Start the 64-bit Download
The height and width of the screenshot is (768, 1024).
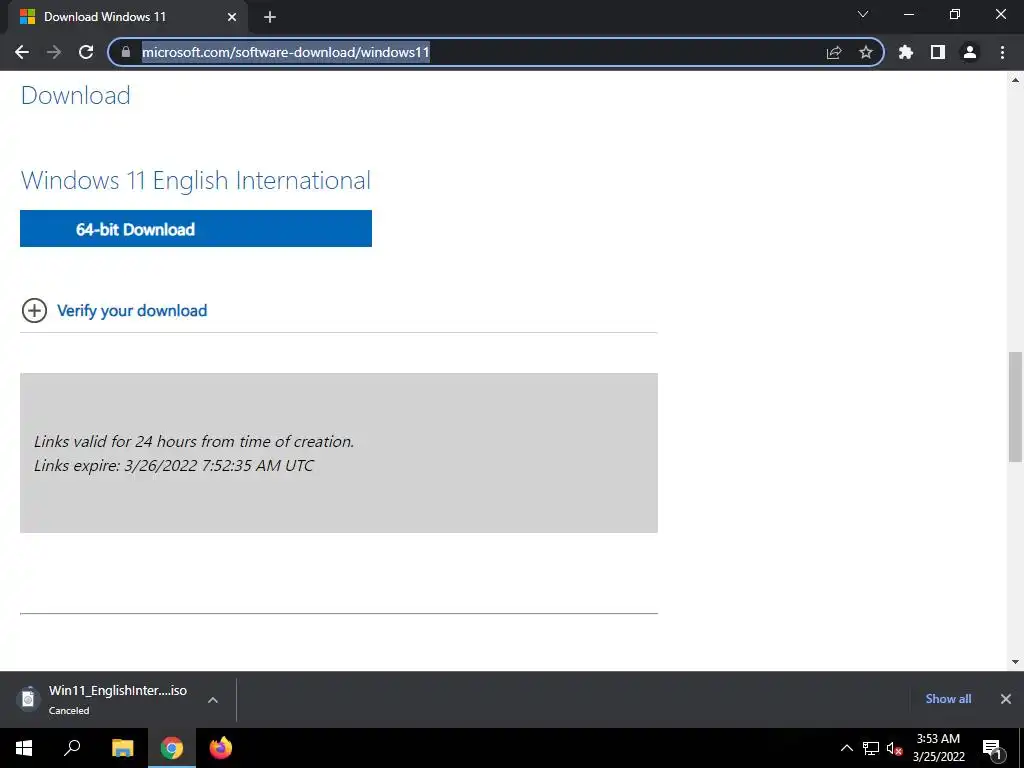[x=196, y=229]
